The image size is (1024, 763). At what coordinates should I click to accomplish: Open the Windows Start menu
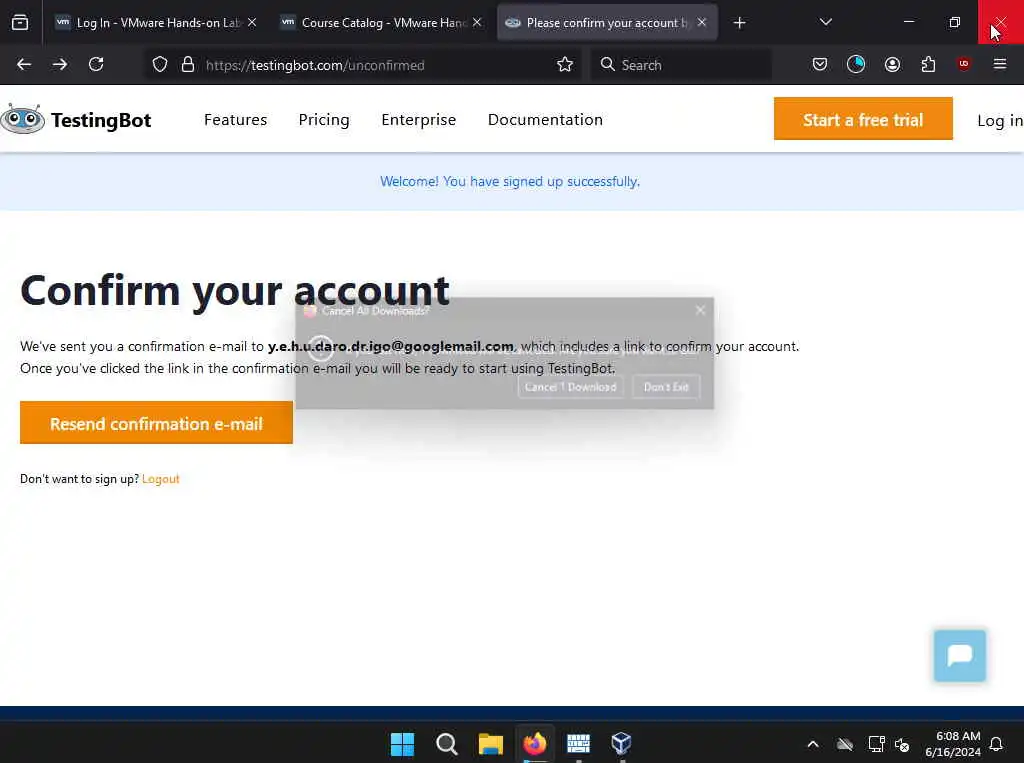point(402,743)
